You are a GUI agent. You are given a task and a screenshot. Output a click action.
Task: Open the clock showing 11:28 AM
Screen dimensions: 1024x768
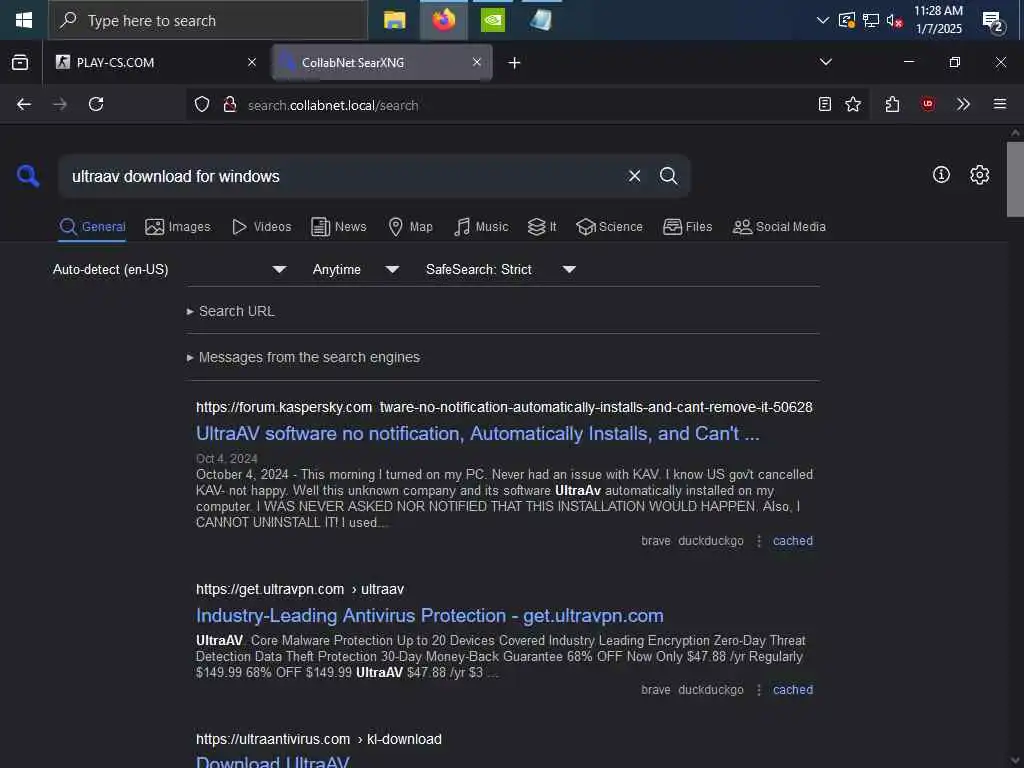tap(938, 20)
